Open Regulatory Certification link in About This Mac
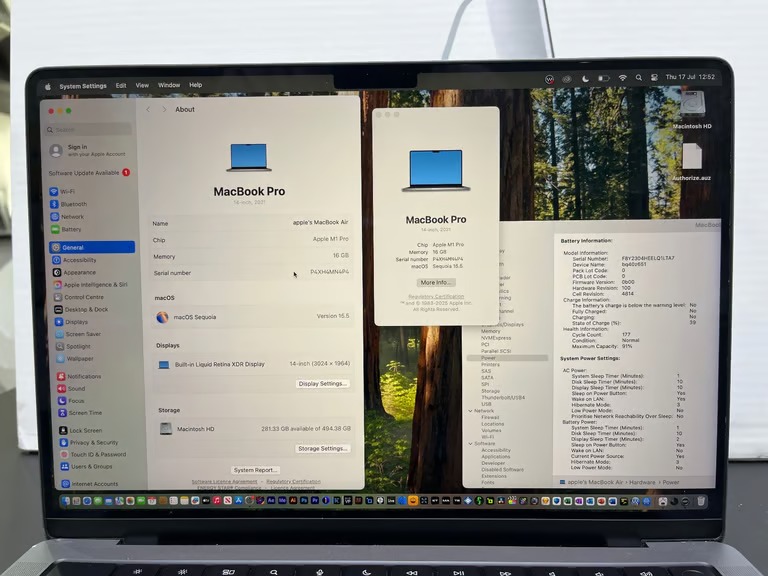Screen dimensions: 768x576 tap(436, 296)
